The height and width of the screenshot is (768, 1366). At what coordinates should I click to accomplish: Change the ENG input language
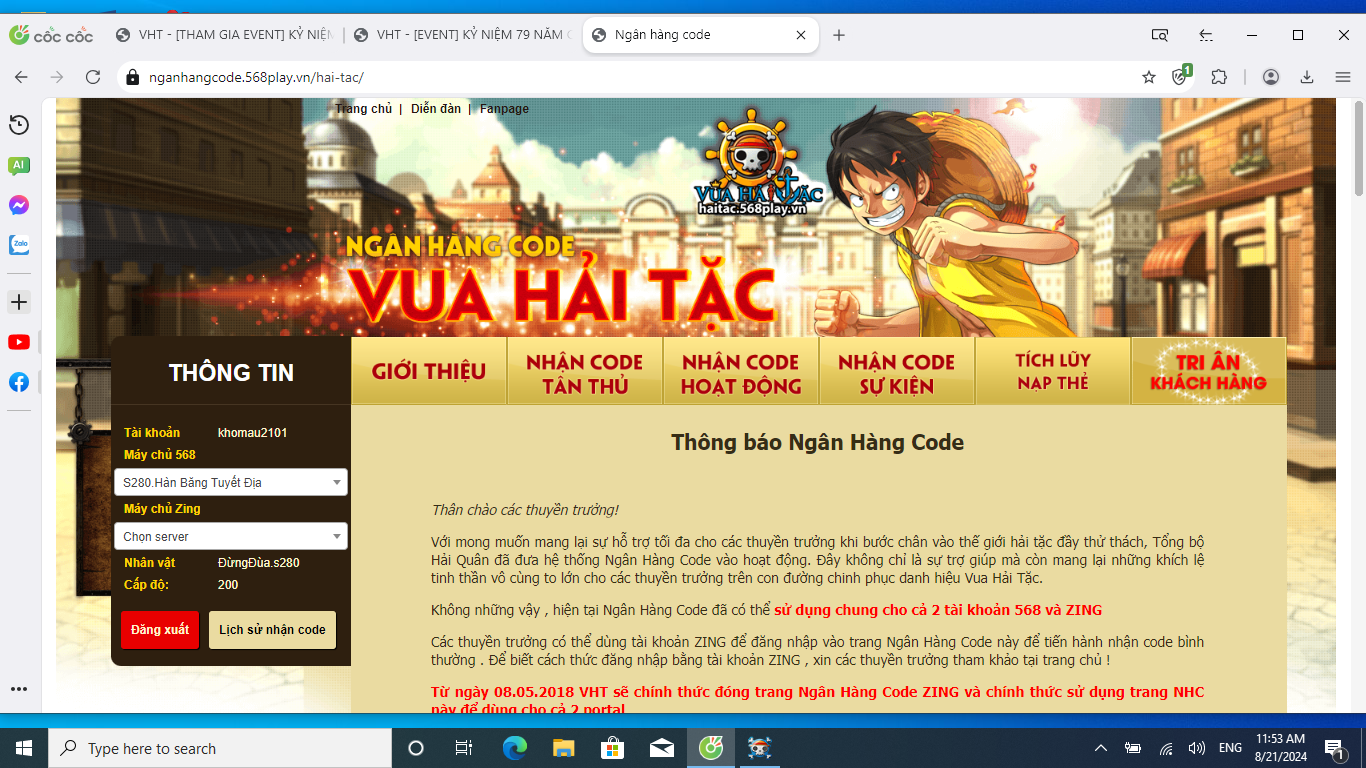coord(1230,748)
